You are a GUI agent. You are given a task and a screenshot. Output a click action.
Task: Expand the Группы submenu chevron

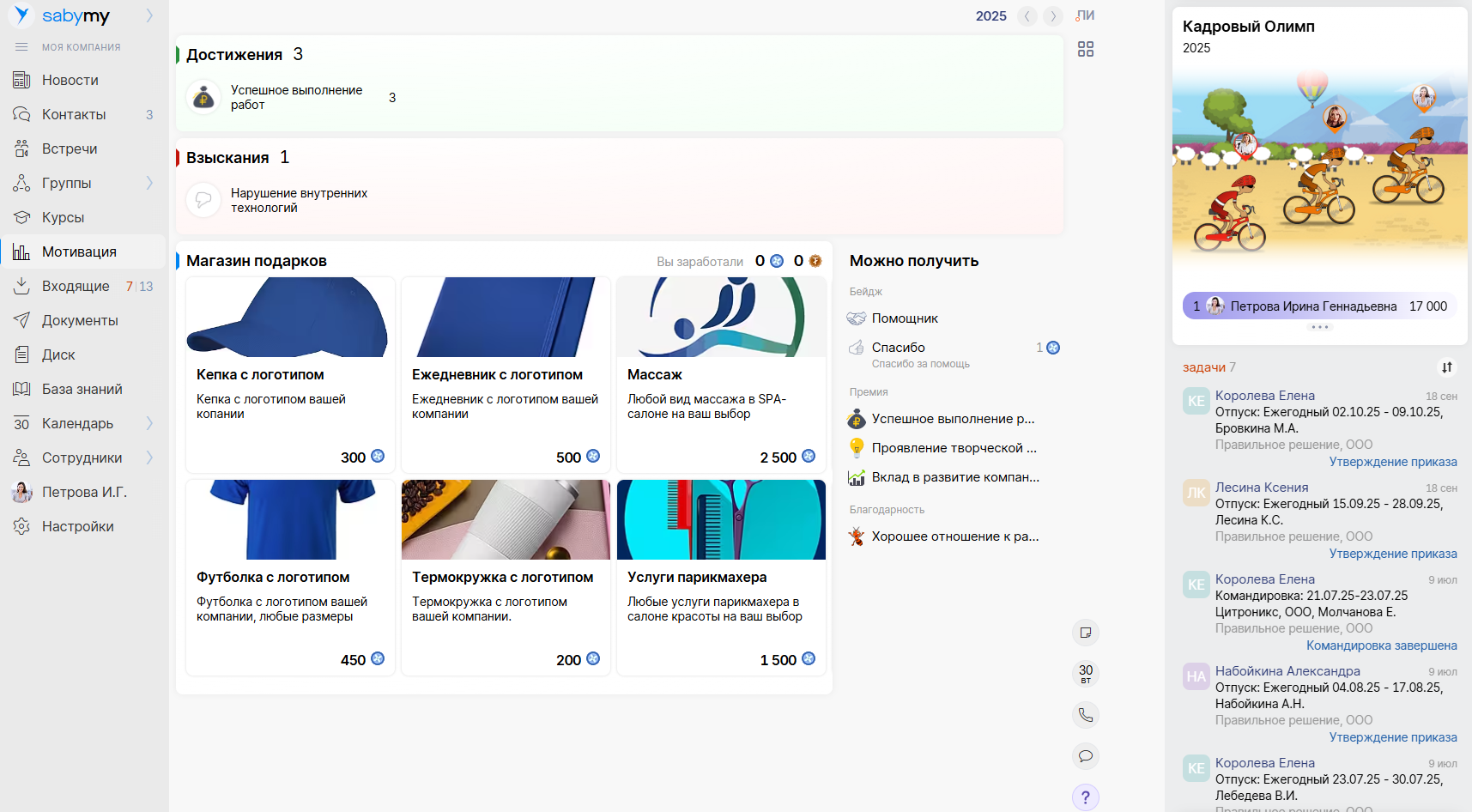[x=149, y=183]
